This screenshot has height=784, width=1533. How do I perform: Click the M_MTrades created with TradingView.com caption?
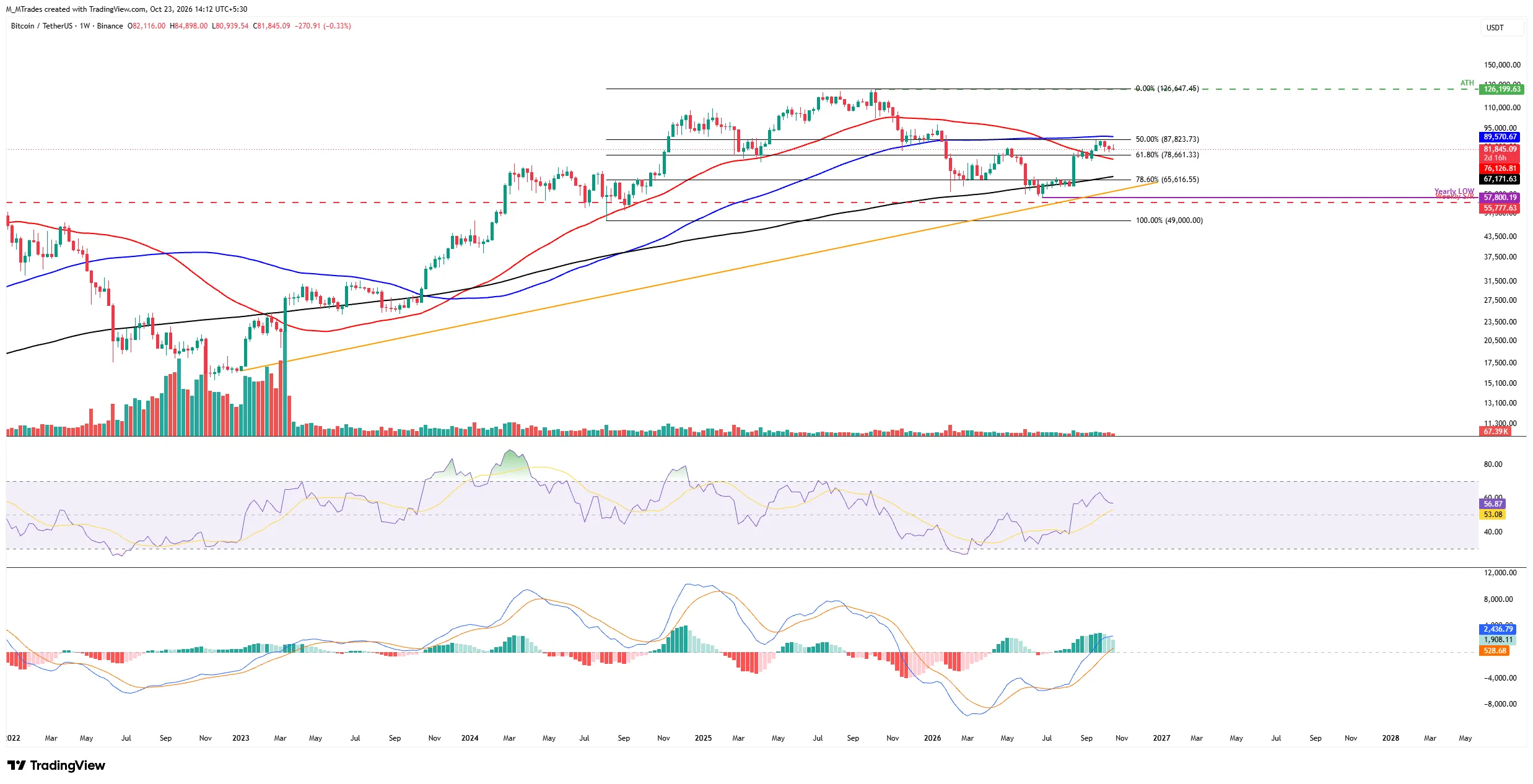tap(126, 9)
